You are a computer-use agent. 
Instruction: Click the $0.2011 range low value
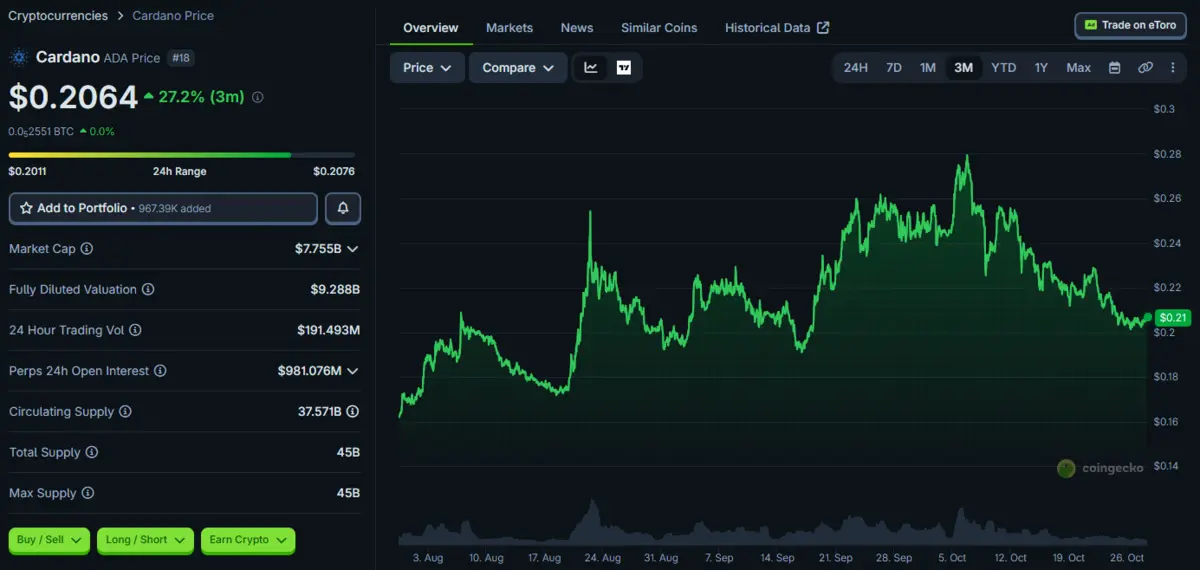pos(27,171)
